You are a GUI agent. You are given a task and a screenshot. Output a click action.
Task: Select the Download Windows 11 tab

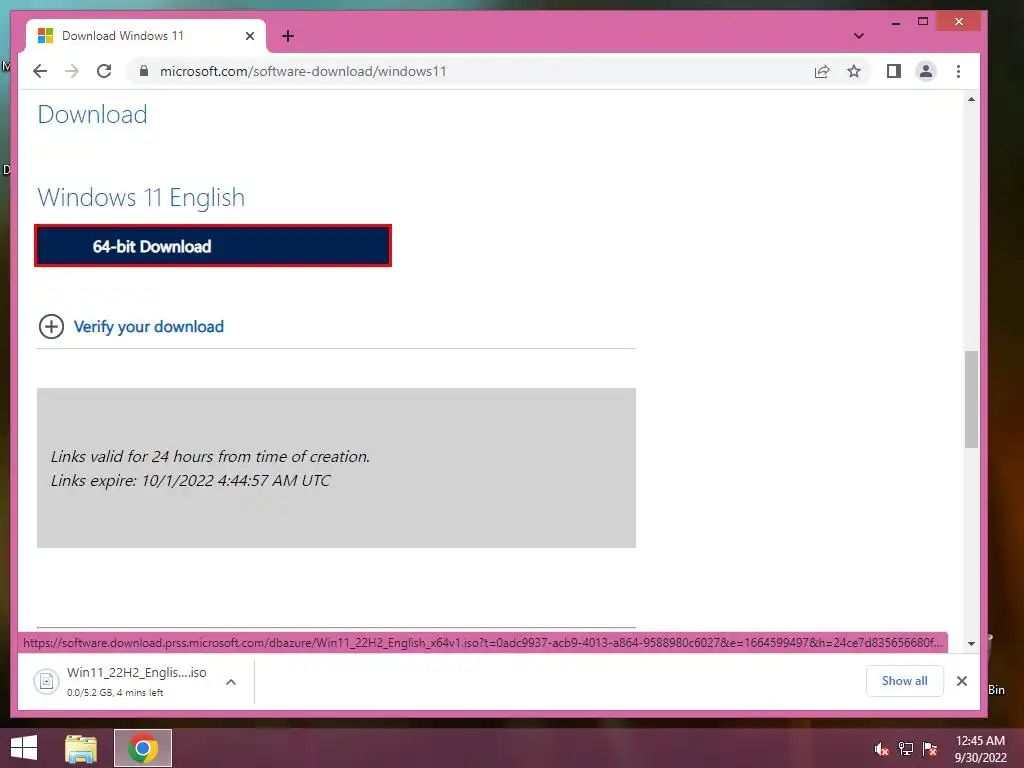146,36
